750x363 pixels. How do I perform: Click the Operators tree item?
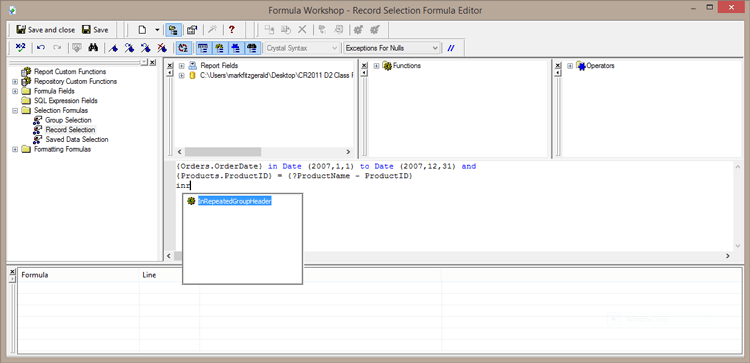pos(600,66)
